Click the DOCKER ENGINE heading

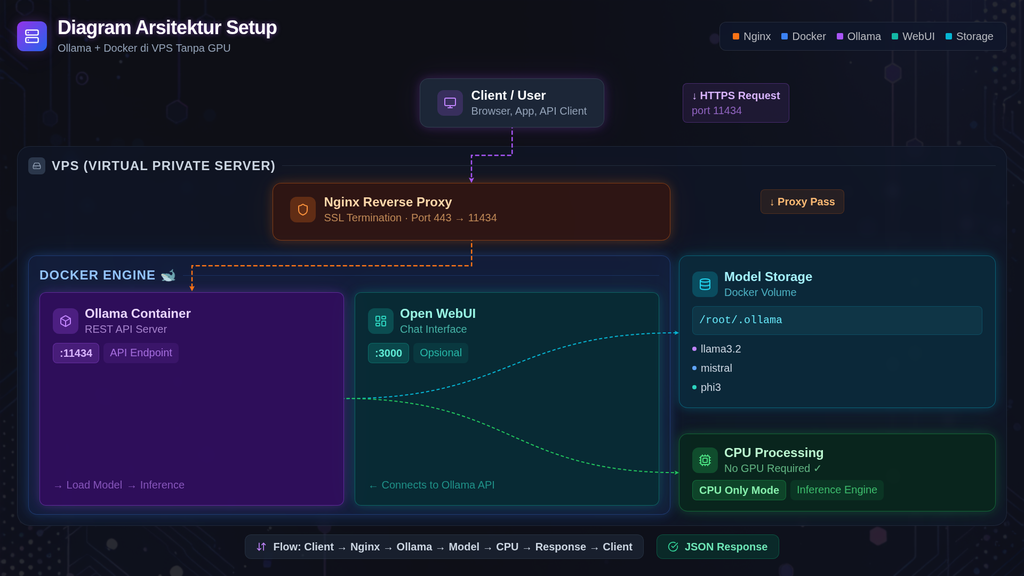[x=97, y=275]
